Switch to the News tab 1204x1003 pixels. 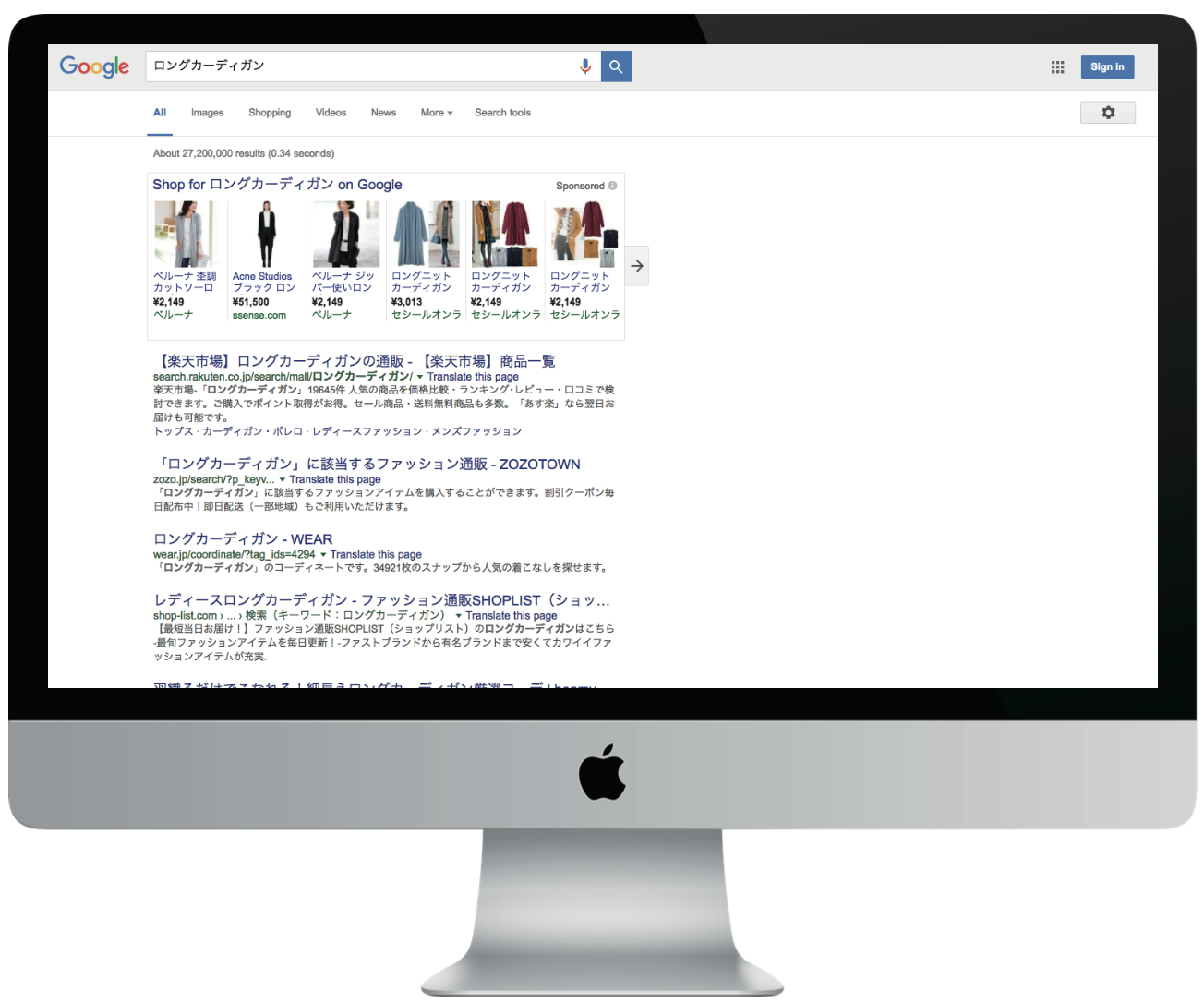pyautogui.click(x=383, y=113)
